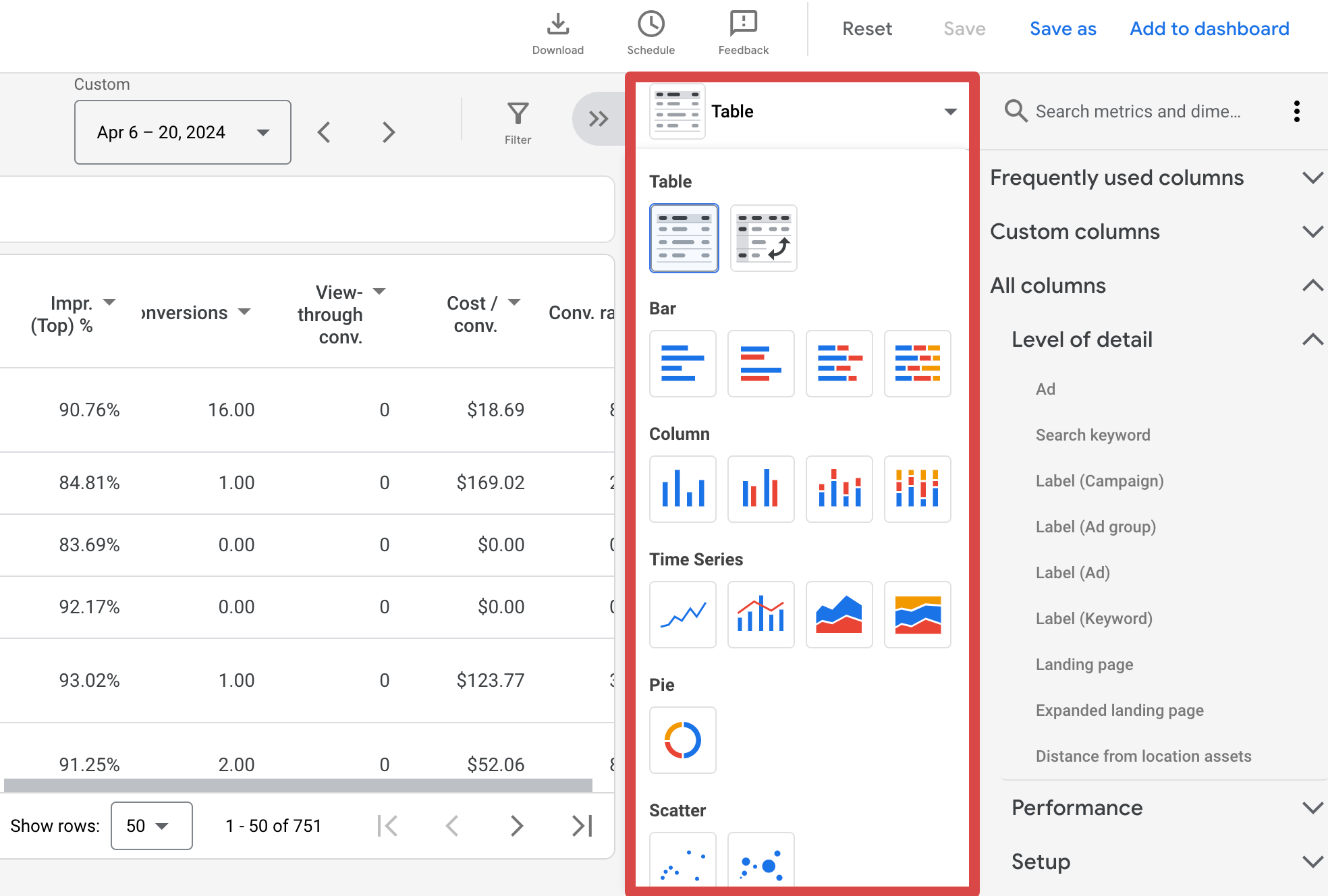1328x896 pixels.
Task: Click the Feedback icon
Action: [x=743, y=24]
